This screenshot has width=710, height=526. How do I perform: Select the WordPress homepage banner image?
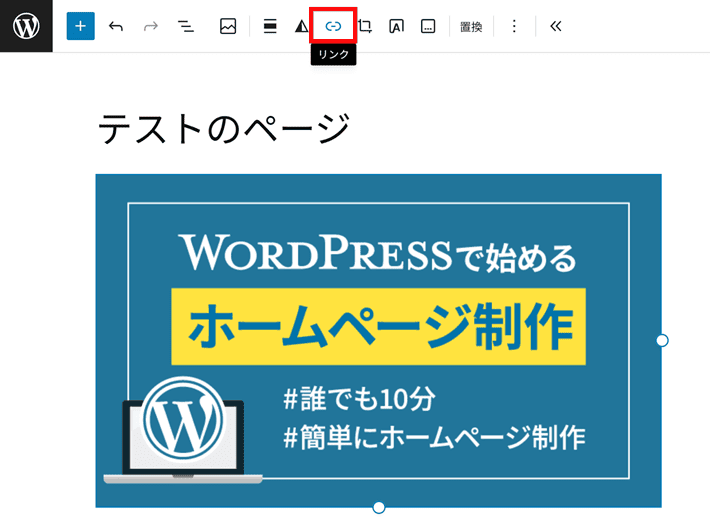[379, 340]
